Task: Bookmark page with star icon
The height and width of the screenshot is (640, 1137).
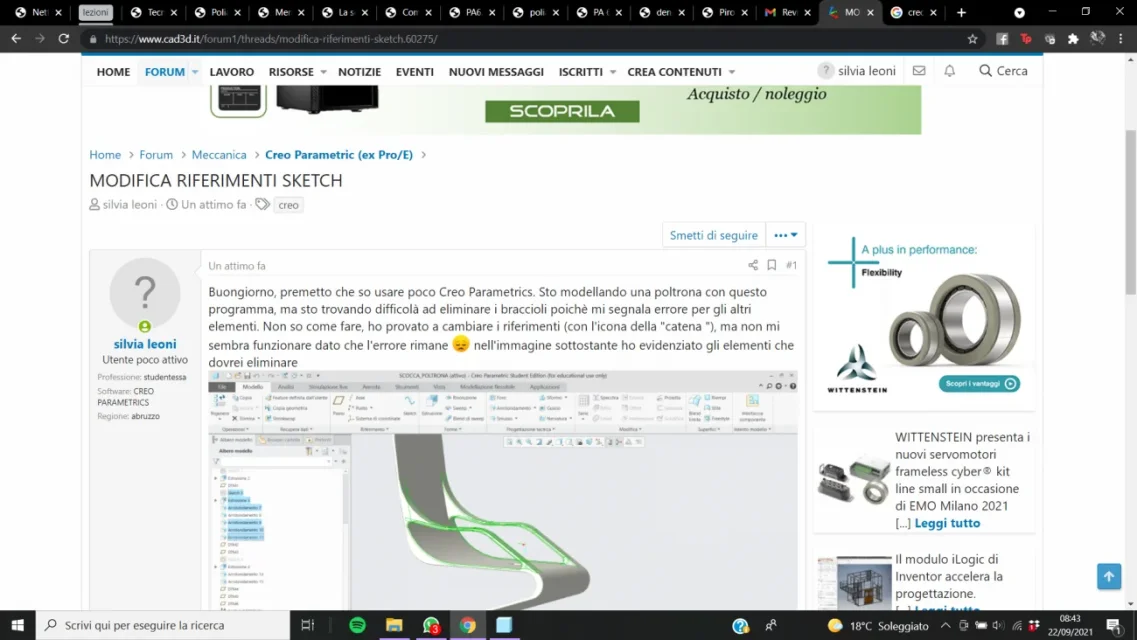Action: pos(972,39)
